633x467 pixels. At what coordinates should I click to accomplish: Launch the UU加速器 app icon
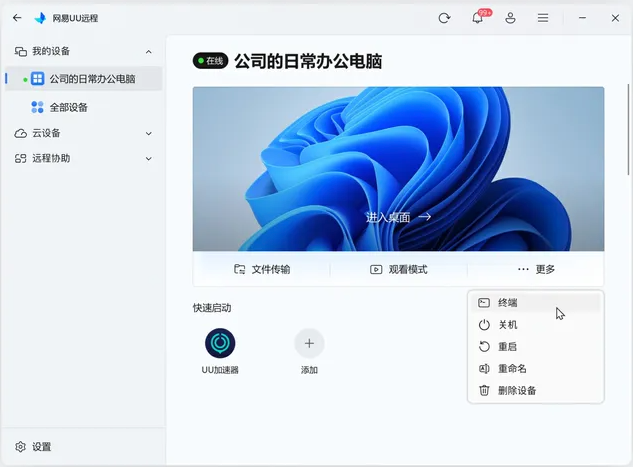220,343
